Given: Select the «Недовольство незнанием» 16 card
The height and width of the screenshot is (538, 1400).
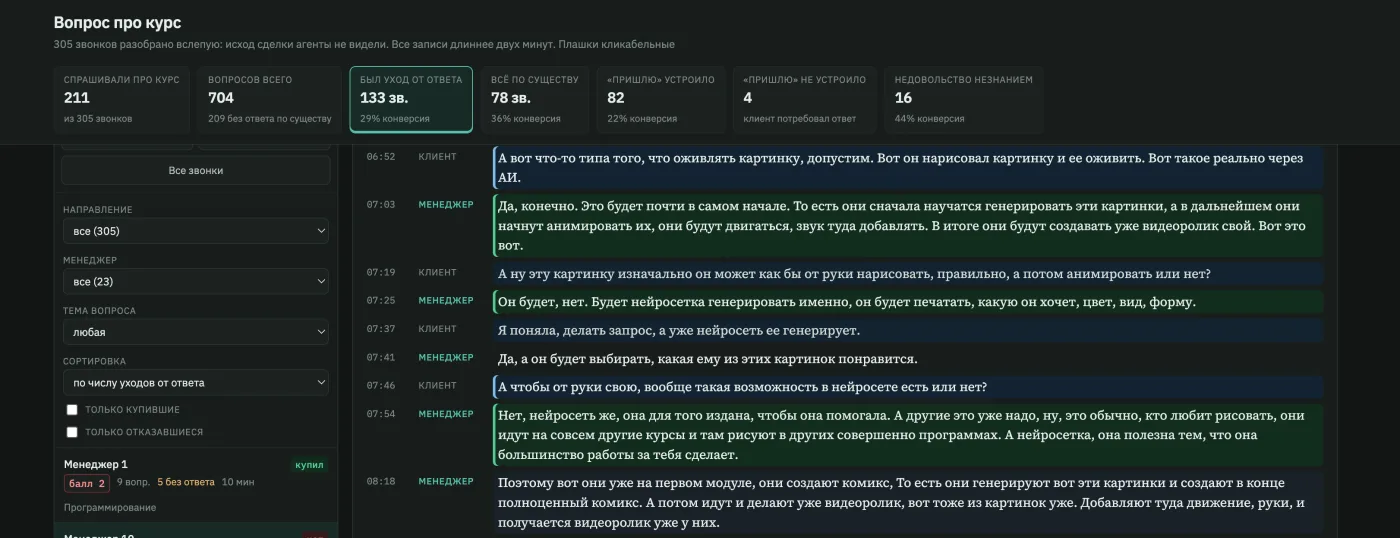Looking at the screenshot, I should coord(963,99).
